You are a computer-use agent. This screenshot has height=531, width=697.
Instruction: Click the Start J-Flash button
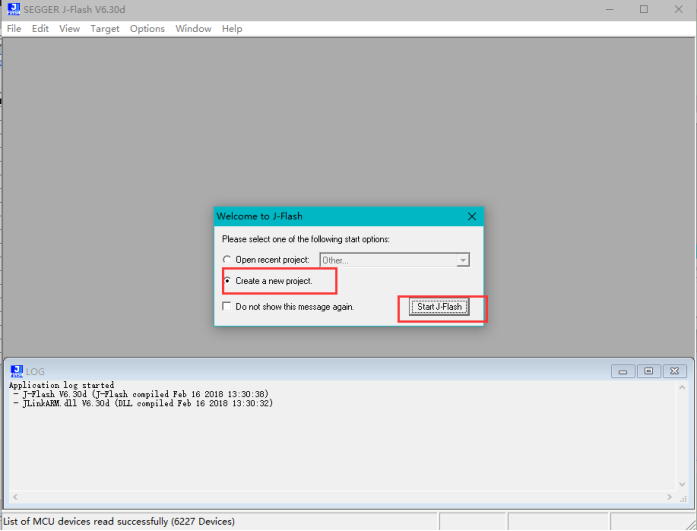(439, 307)
